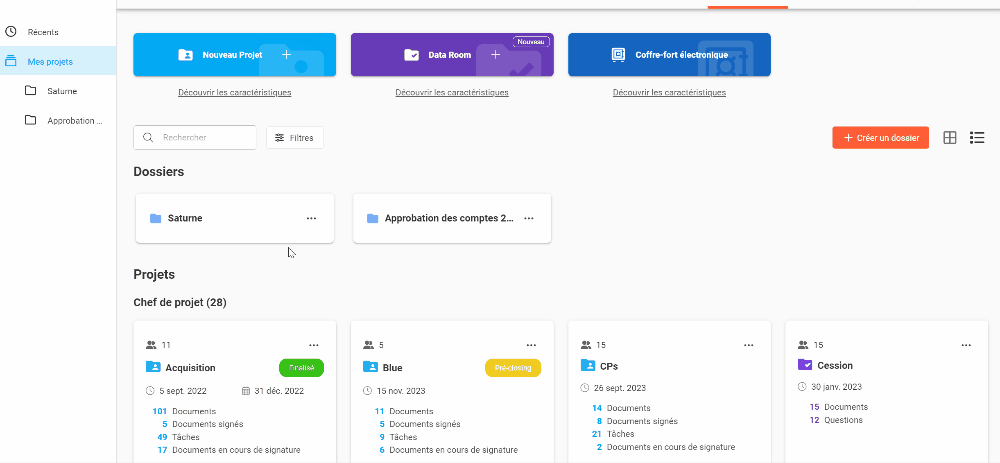Open three-dot menu for Saturne folder
The image size is (1000, 463).
point(311,218)
